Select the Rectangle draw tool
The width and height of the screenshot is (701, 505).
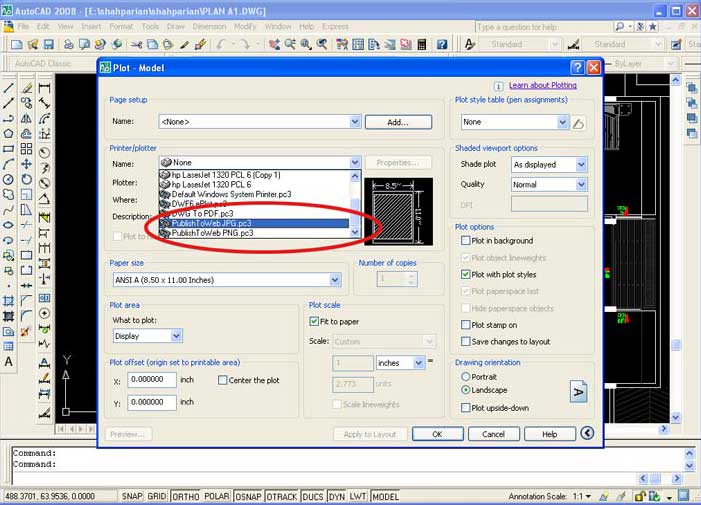tap(8, 149)
